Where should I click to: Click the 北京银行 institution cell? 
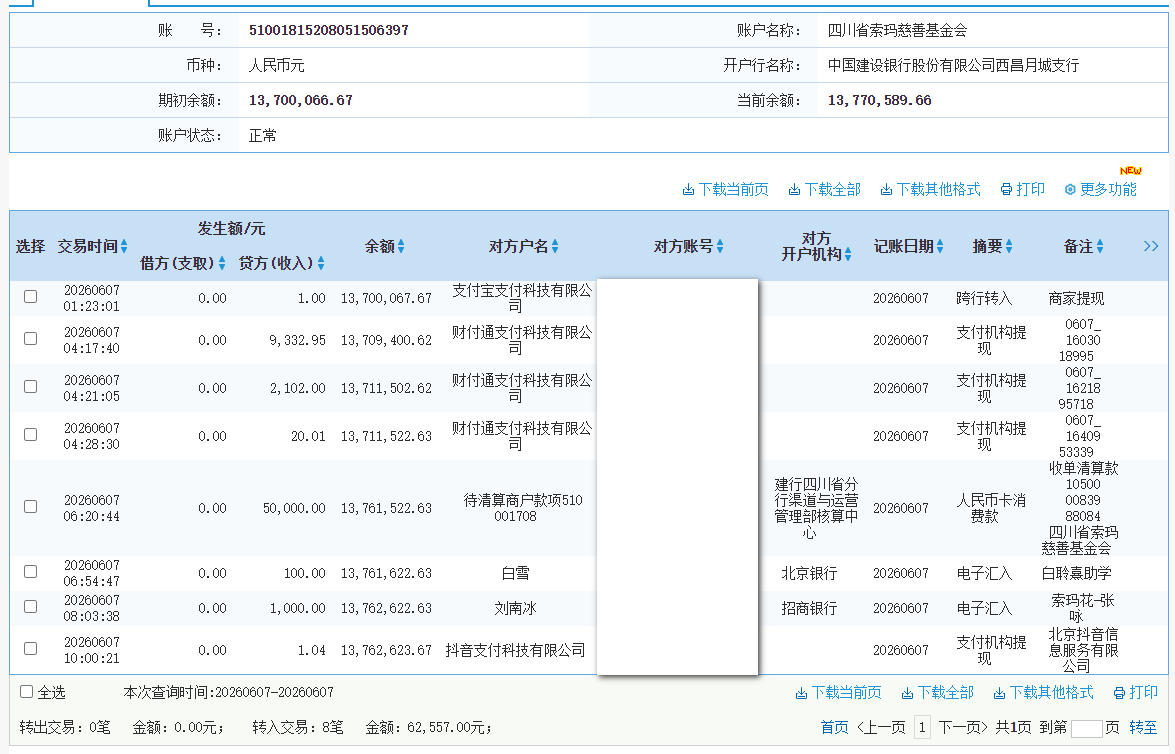[x=809, y=573]
